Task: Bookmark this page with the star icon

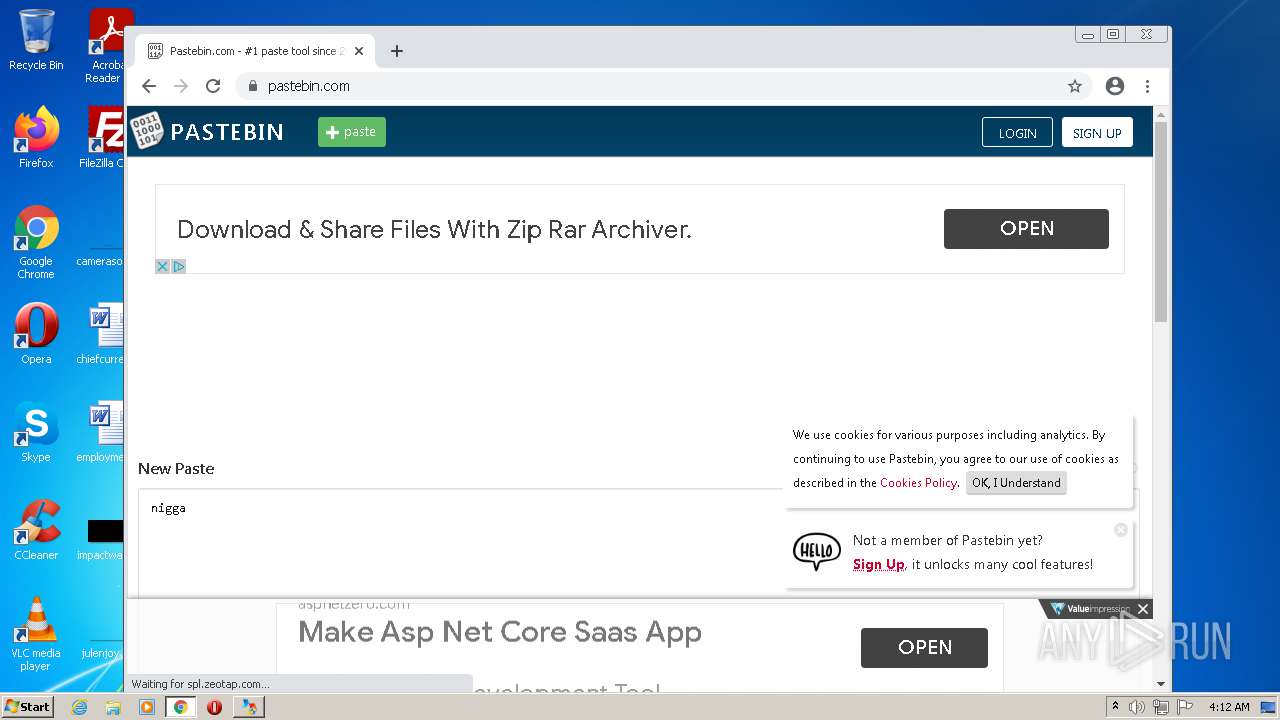Action: click(x=1075, y=86)
